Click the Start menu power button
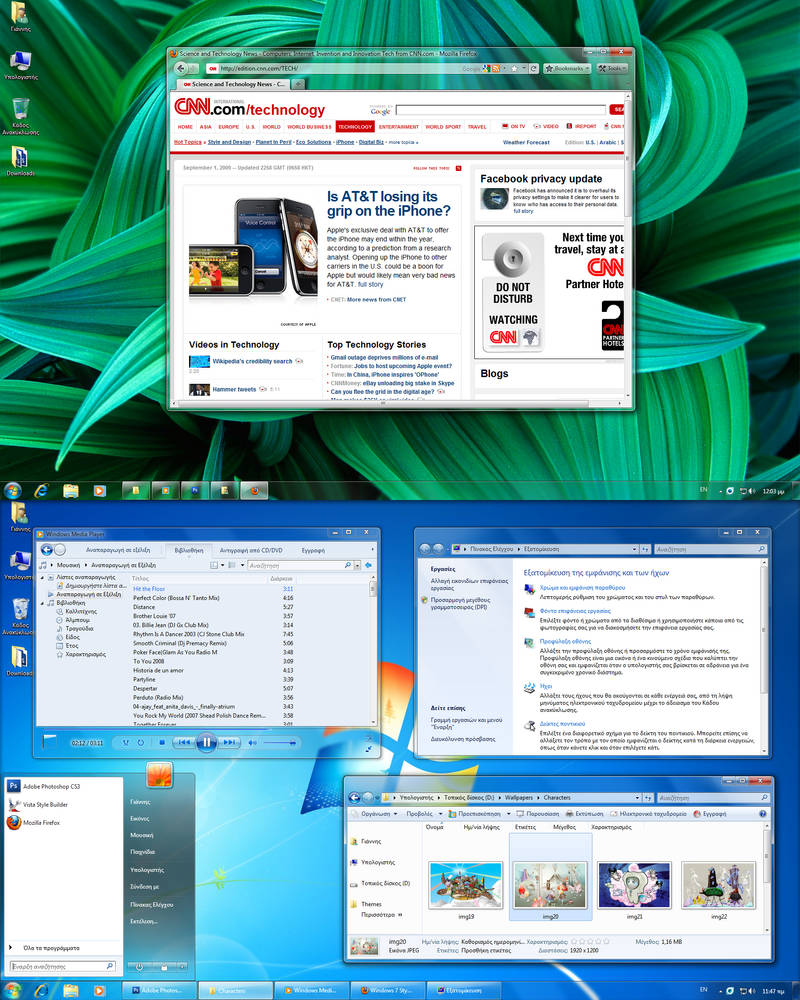800x1000 pixels. click(140, 967)
